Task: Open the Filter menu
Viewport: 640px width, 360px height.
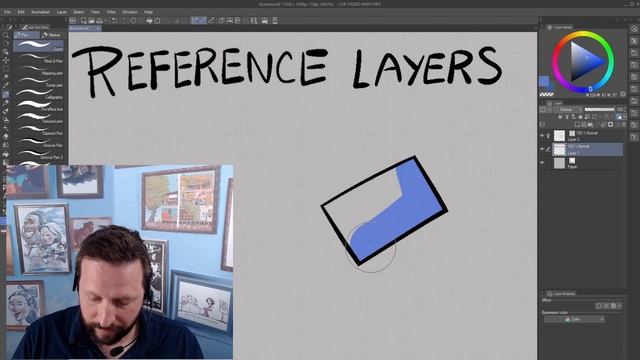Action: (111, 12)
